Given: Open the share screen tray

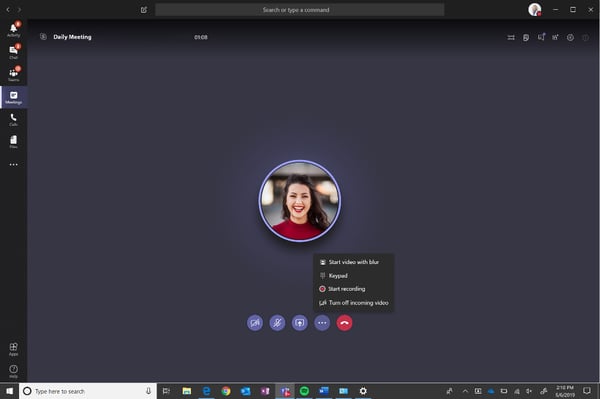Looking at the screenshot, I should 300,323.
